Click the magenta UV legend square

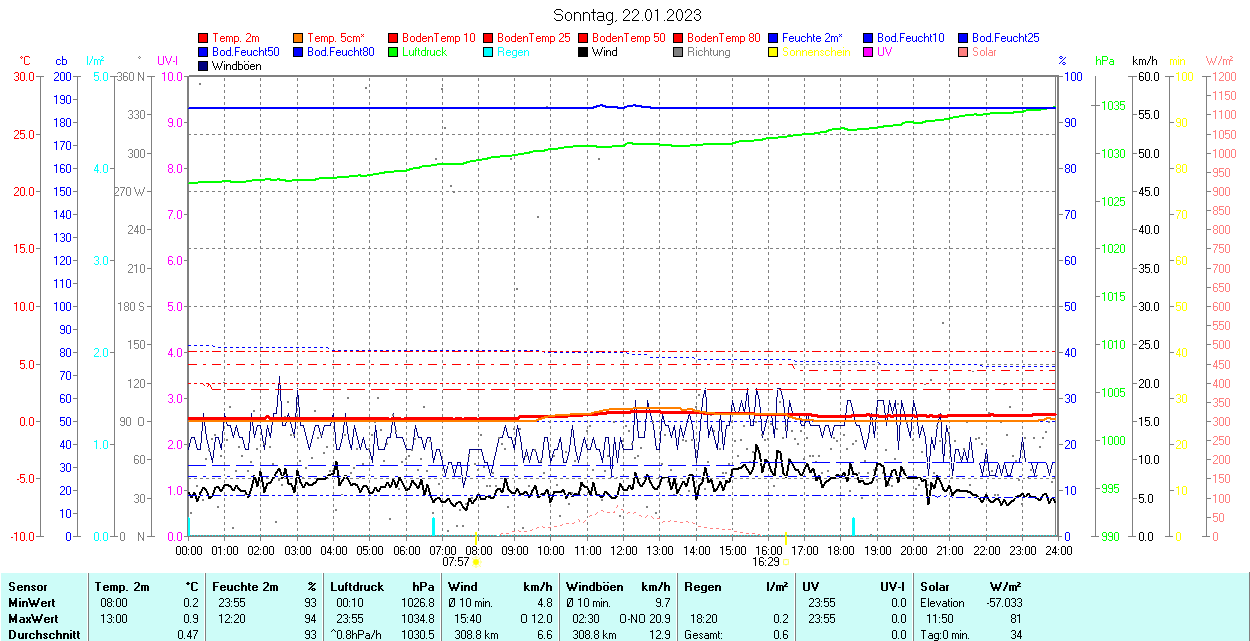click(x=869, y=52)
